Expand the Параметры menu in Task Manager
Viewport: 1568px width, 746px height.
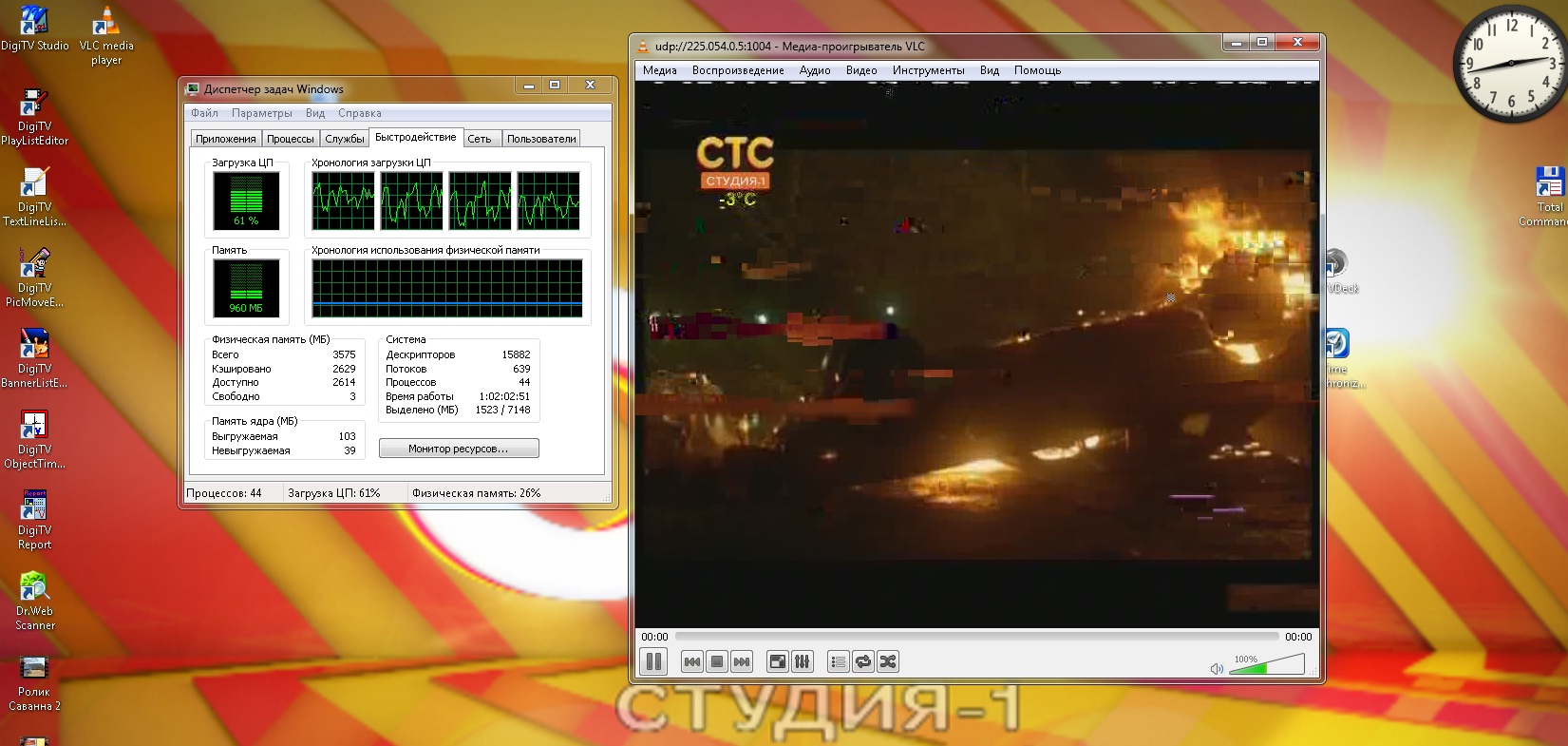tap(261, 113)
